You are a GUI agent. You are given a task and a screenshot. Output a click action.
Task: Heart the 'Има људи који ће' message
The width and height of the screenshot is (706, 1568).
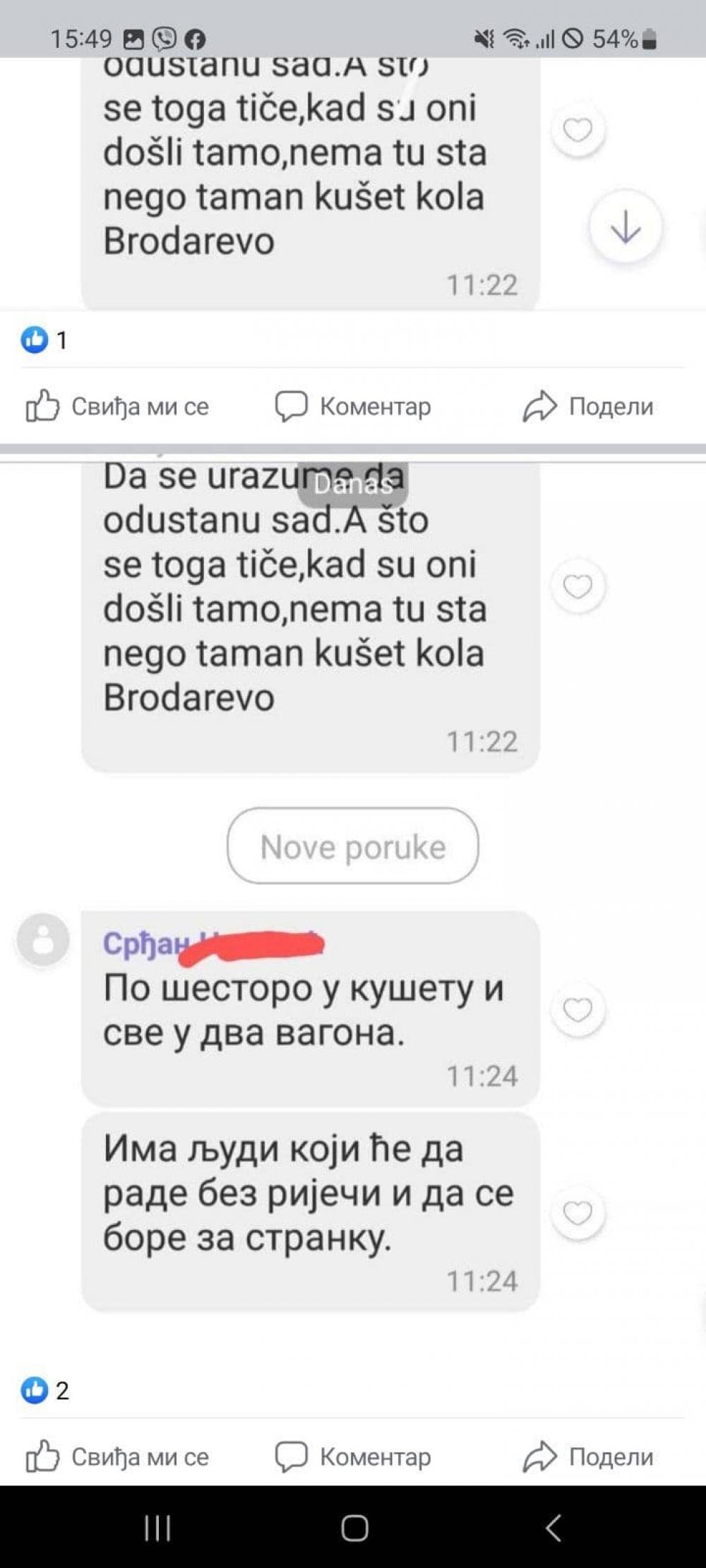[x=578, y=1213]
